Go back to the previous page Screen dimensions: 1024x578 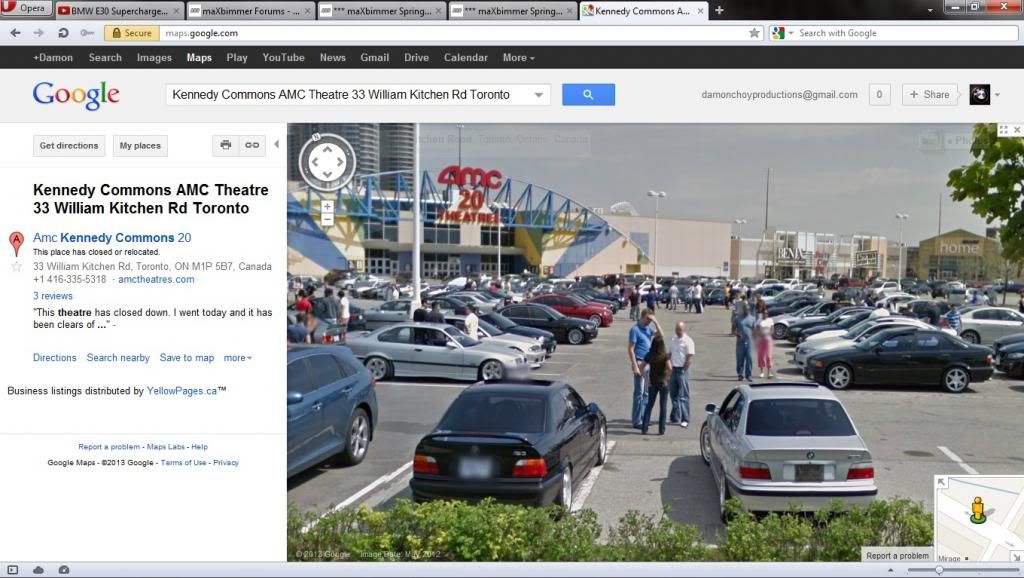pyautogui.click(x=16, y=33)
